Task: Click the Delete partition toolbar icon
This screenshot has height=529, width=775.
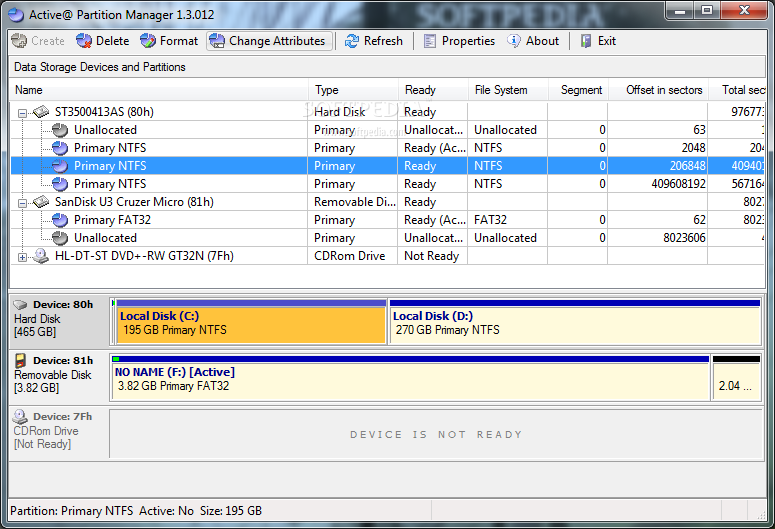Action: (x=84, y=41)
